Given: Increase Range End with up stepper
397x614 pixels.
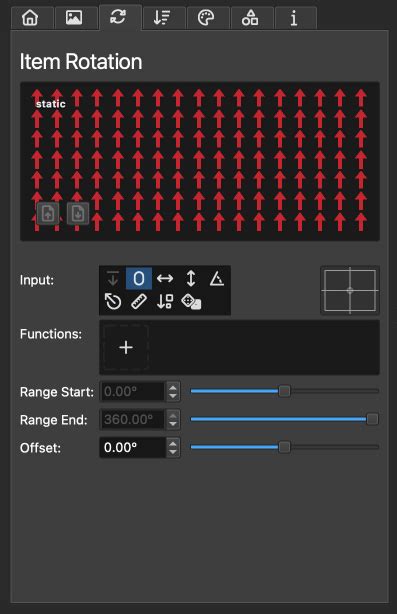Looking at the screenshot, I should point(173,415).
